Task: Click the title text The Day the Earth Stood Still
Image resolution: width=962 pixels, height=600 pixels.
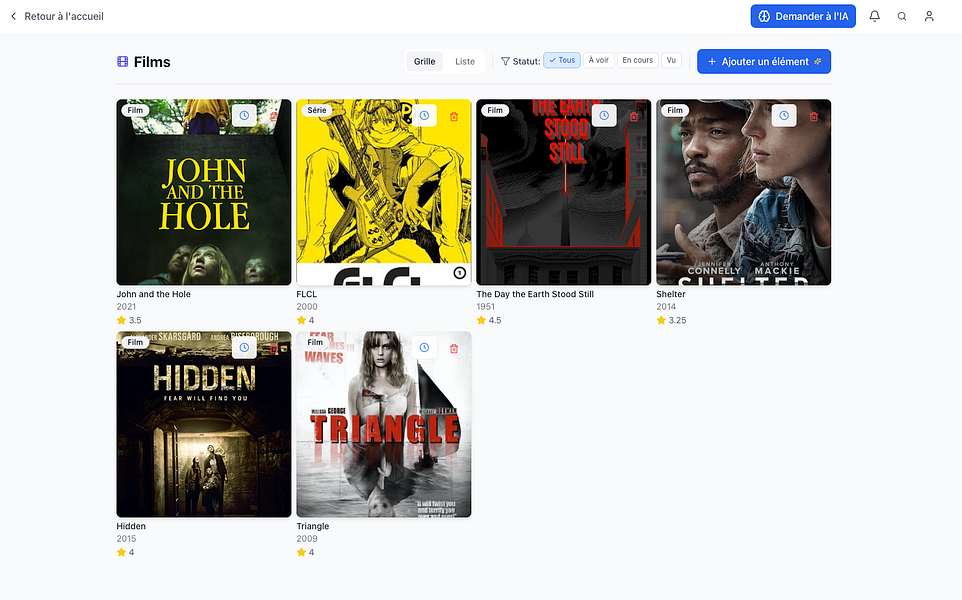Action: coord(535,294)
